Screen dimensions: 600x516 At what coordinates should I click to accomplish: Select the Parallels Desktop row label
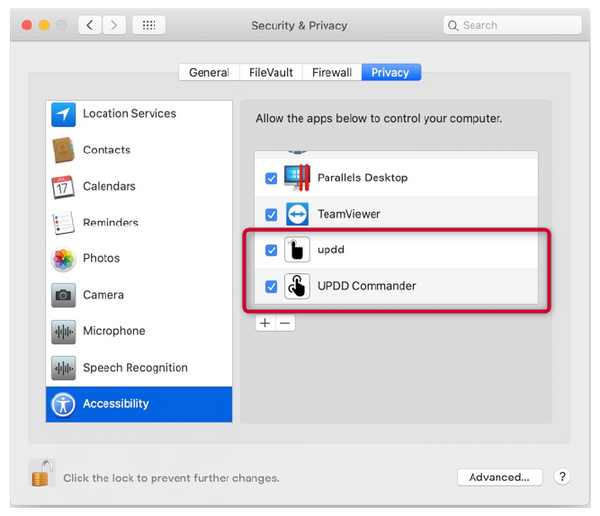click(x=363, y=178)
